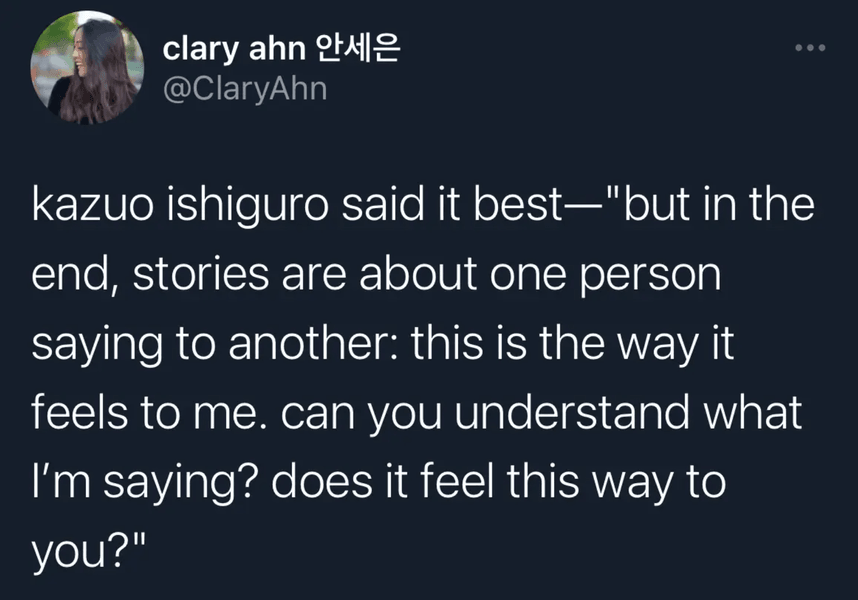
Task: Click the phrase this is the way it
Action: 572,345
